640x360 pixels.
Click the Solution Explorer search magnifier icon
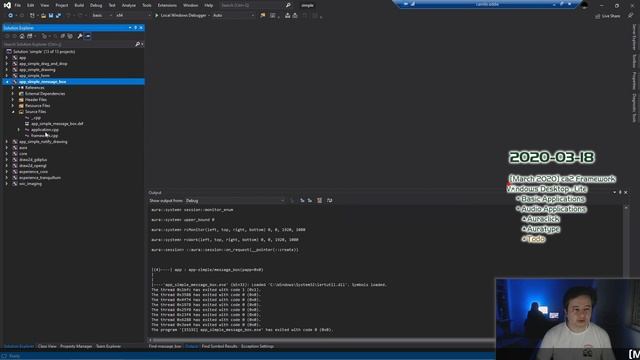137,44
